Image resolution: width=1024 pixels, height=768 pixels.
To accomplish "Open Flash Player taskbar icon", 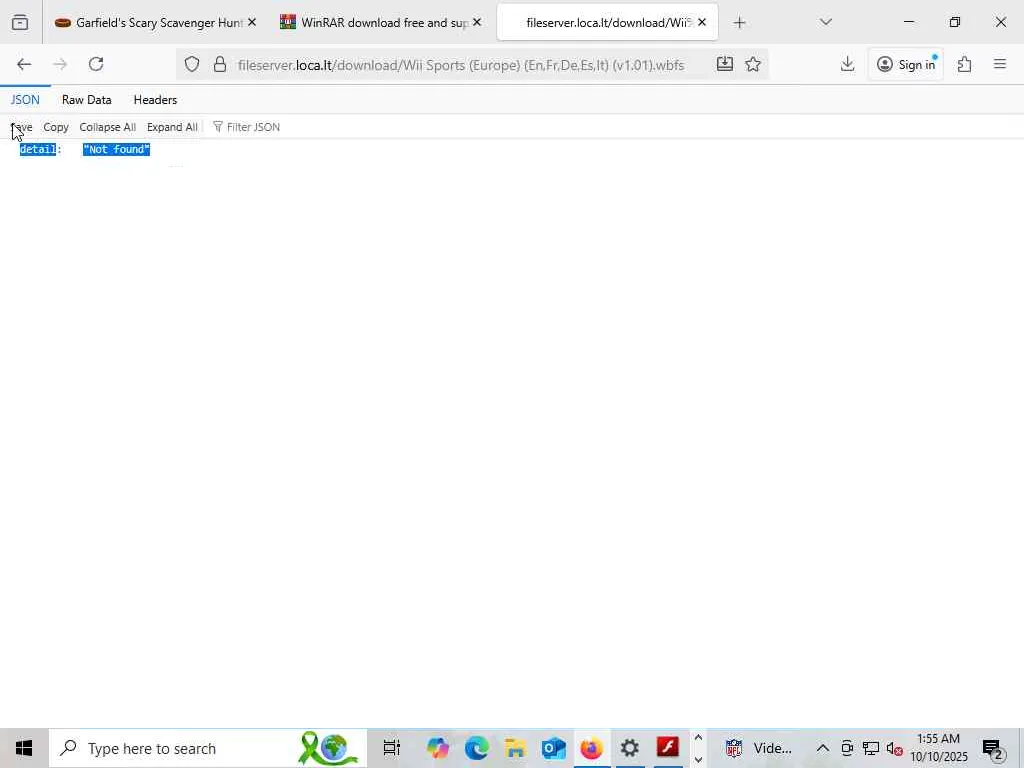I will click(667, 748).
